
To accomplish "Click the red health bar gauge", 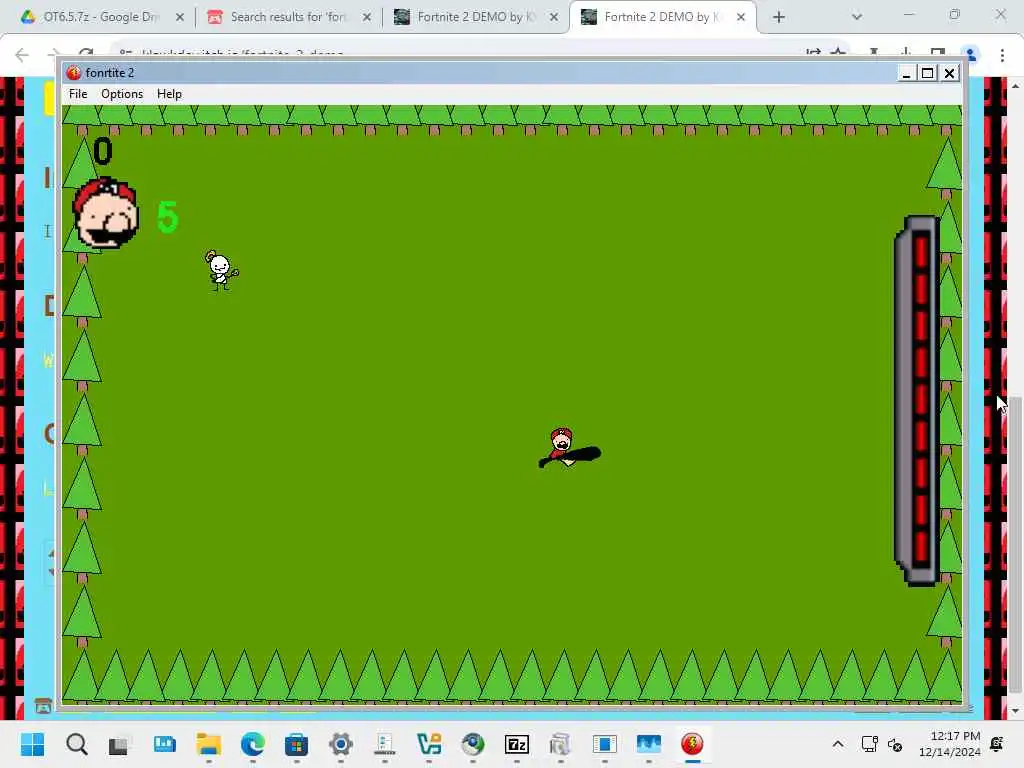I will [x=918, y=400].
